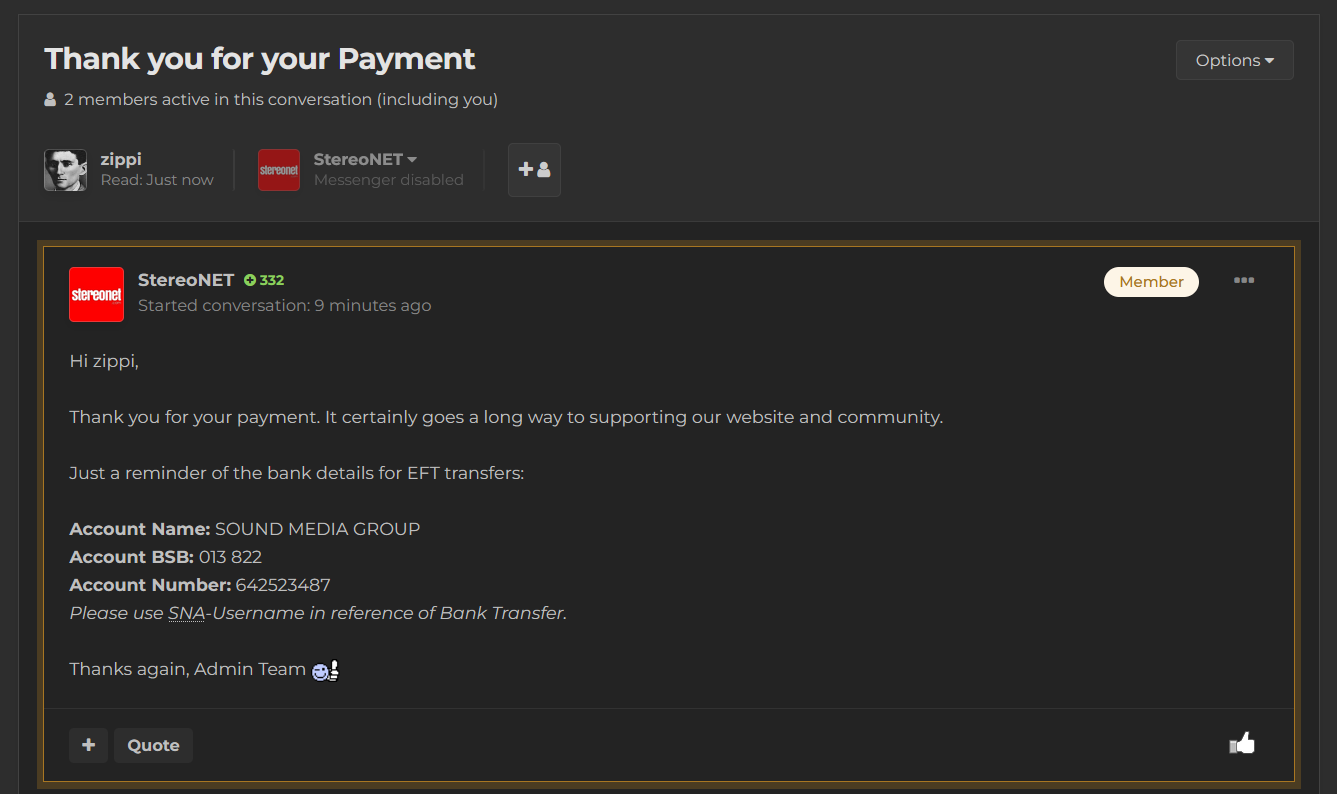Click the SOUND MEDIA GROUP account name

[x=318, y=529]
